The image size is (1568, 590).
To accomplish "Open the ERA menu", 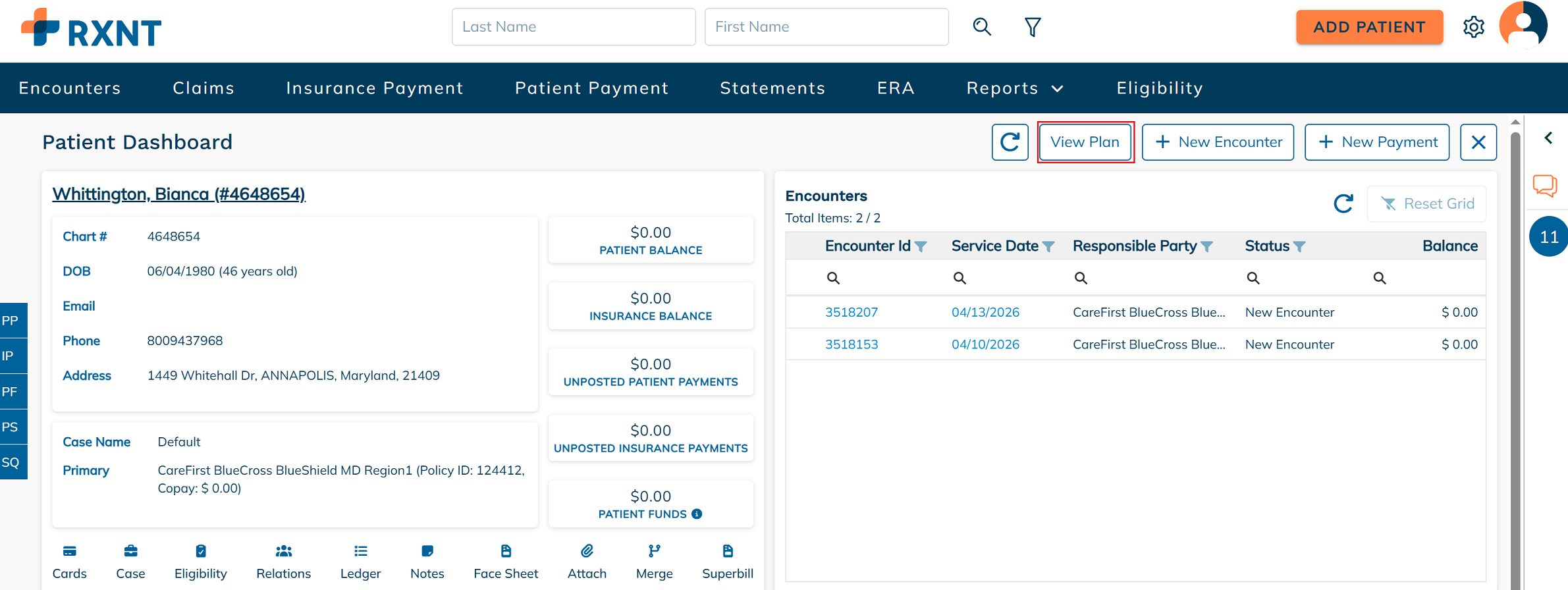I will coord(896,88).
